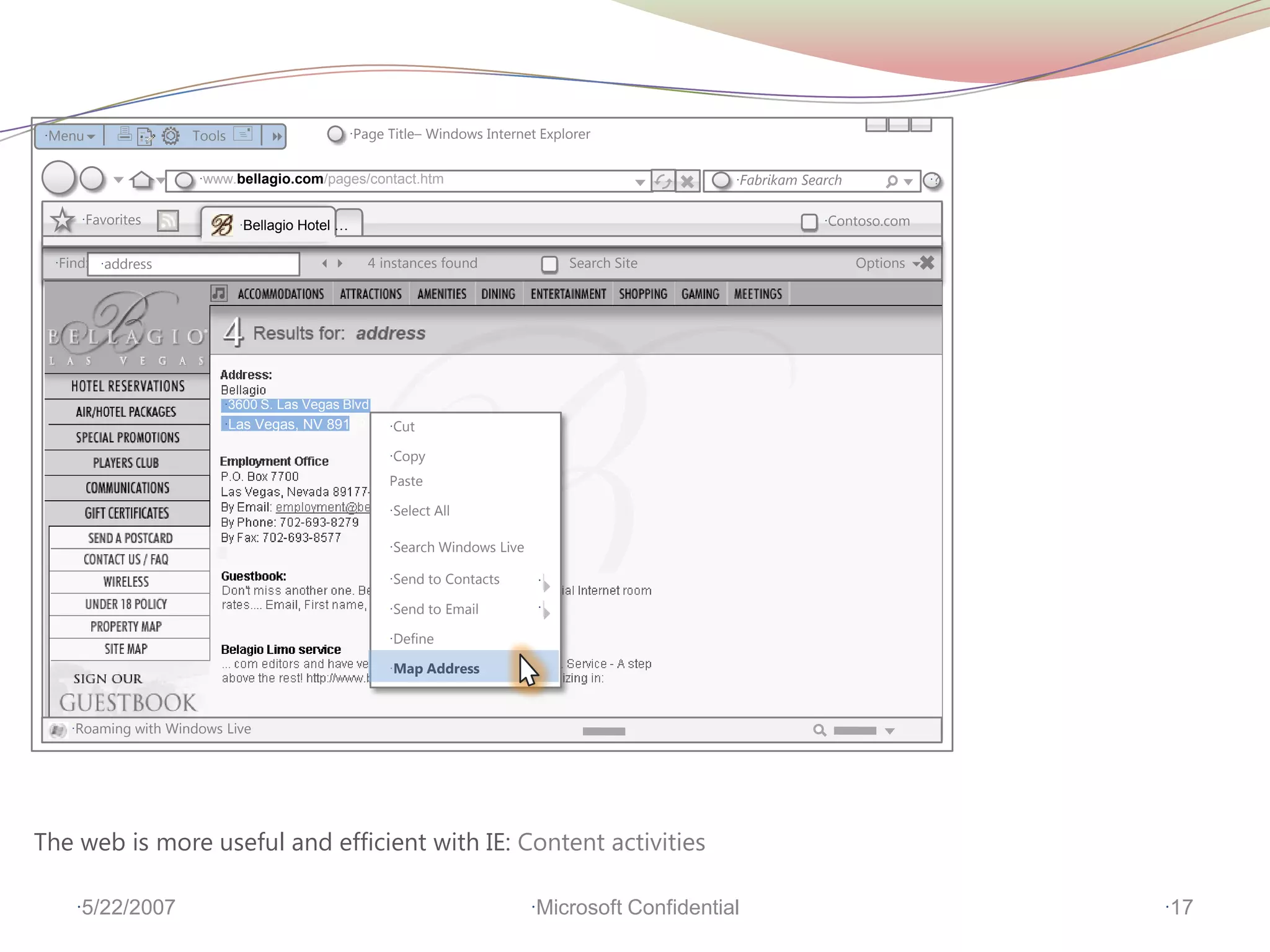Expand toolbar overflow double-arrow

(x=277, y=136)
